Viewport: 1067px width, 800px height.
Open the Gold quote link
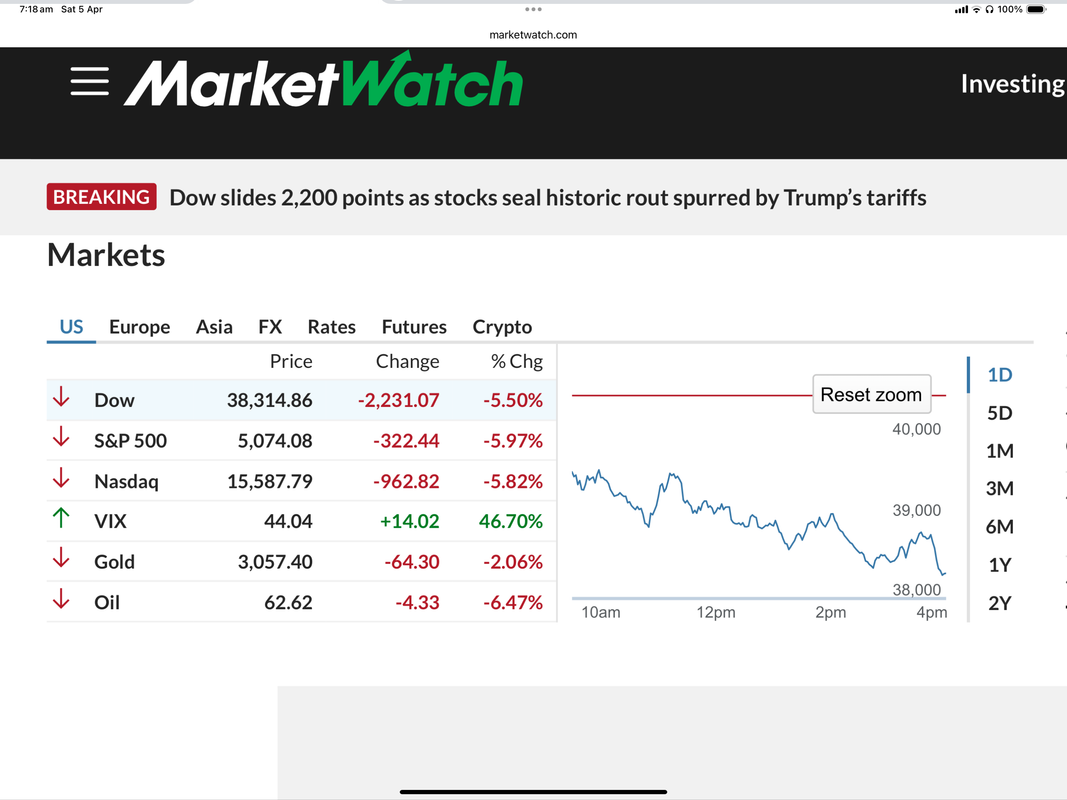coord(114,562)
